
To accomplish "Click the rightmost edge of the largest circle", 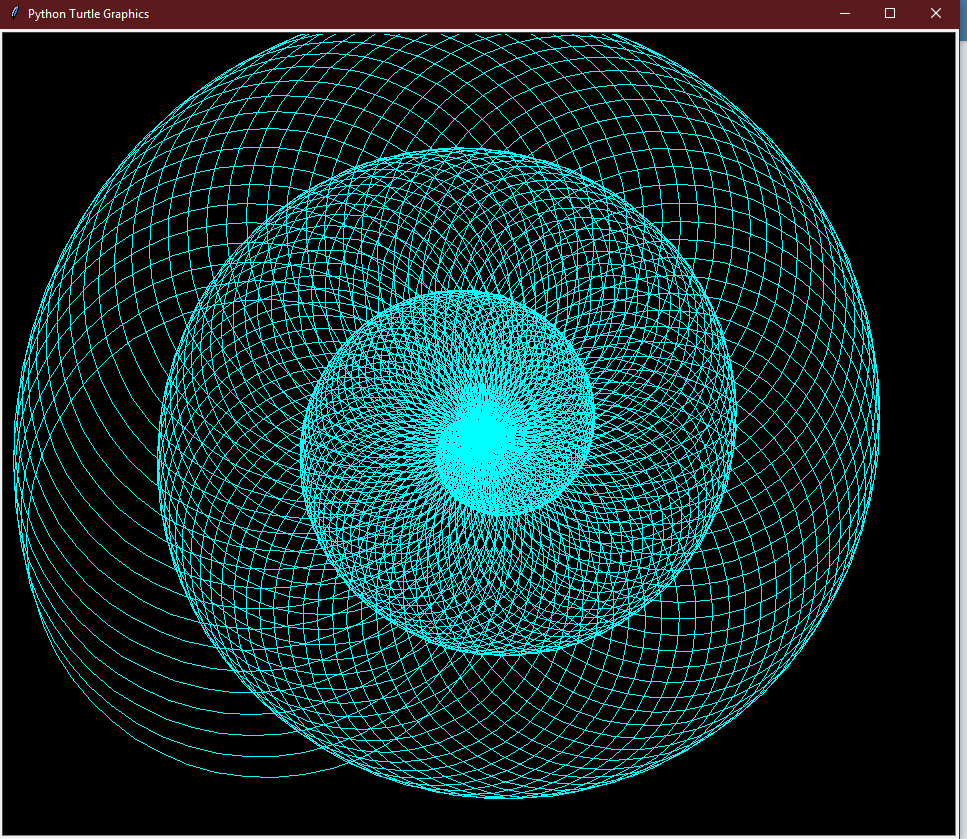I will [879, 410].
